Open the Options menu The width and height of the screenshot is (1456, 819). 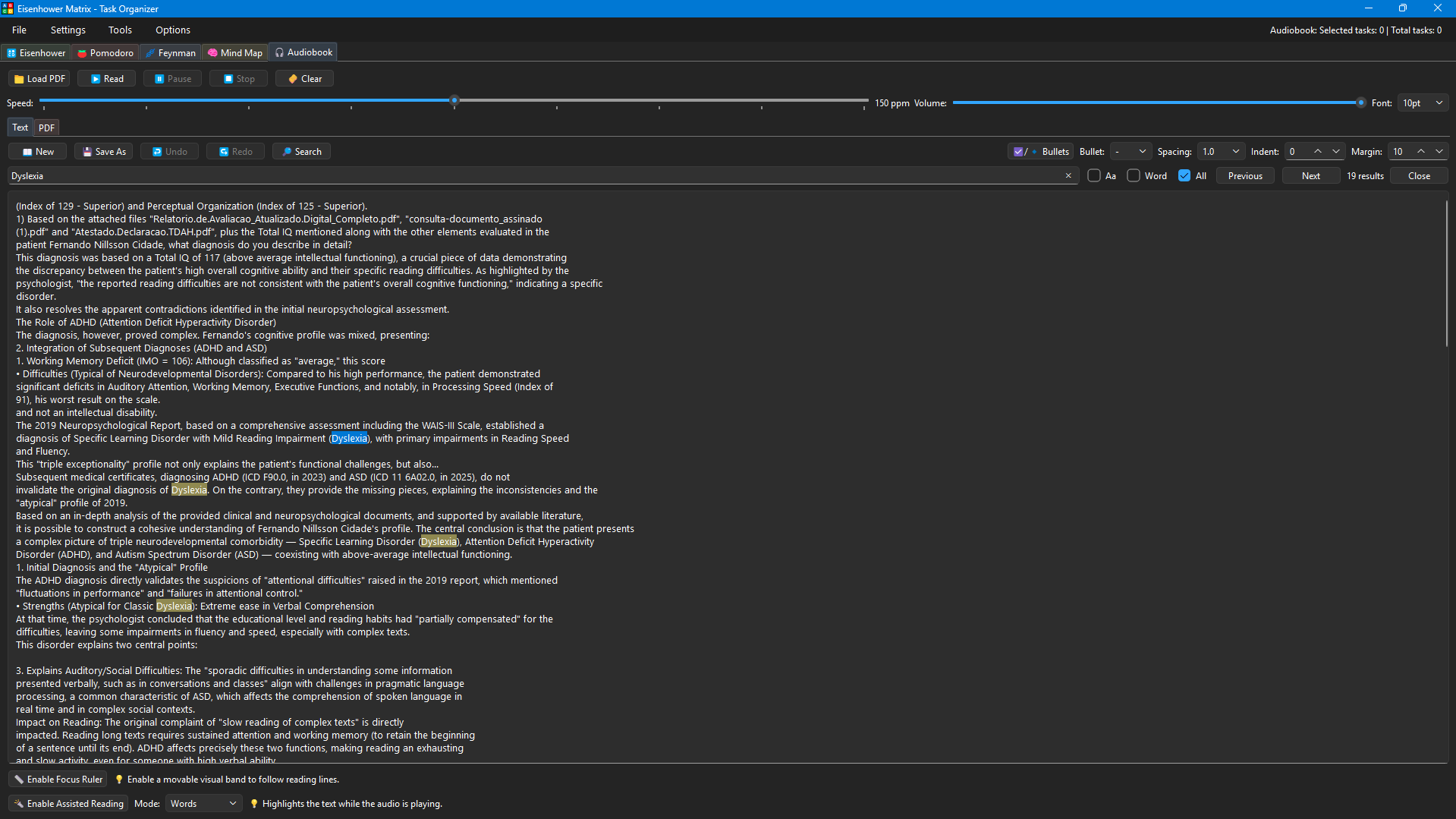173,30
